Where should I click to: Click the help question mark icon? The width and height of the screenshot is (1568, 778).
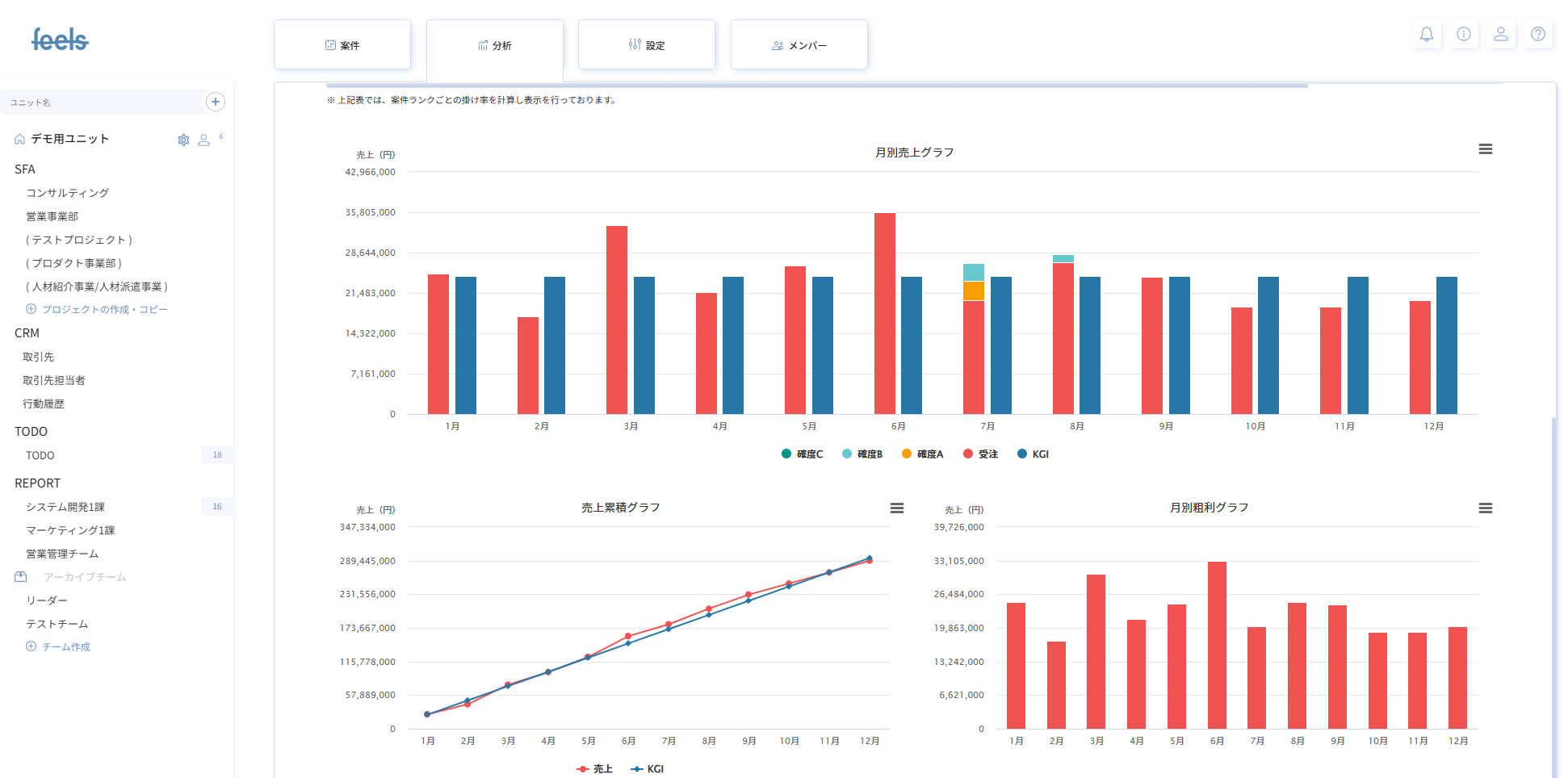click(x=1537, y=34)
